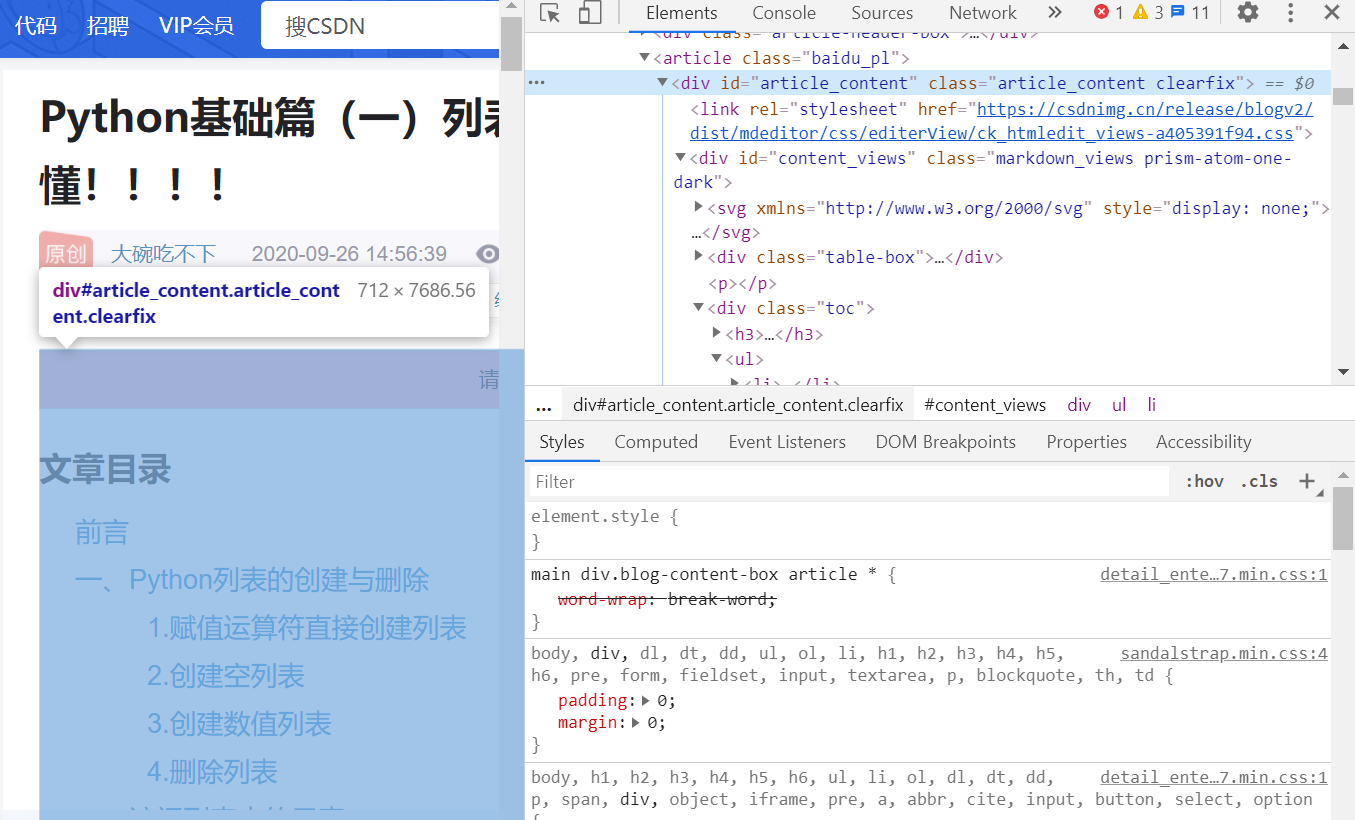Screen dimensions: 1355x820
Task: Click the breadcrumb ellipsis in DOM path
Action: coord(544,405)
